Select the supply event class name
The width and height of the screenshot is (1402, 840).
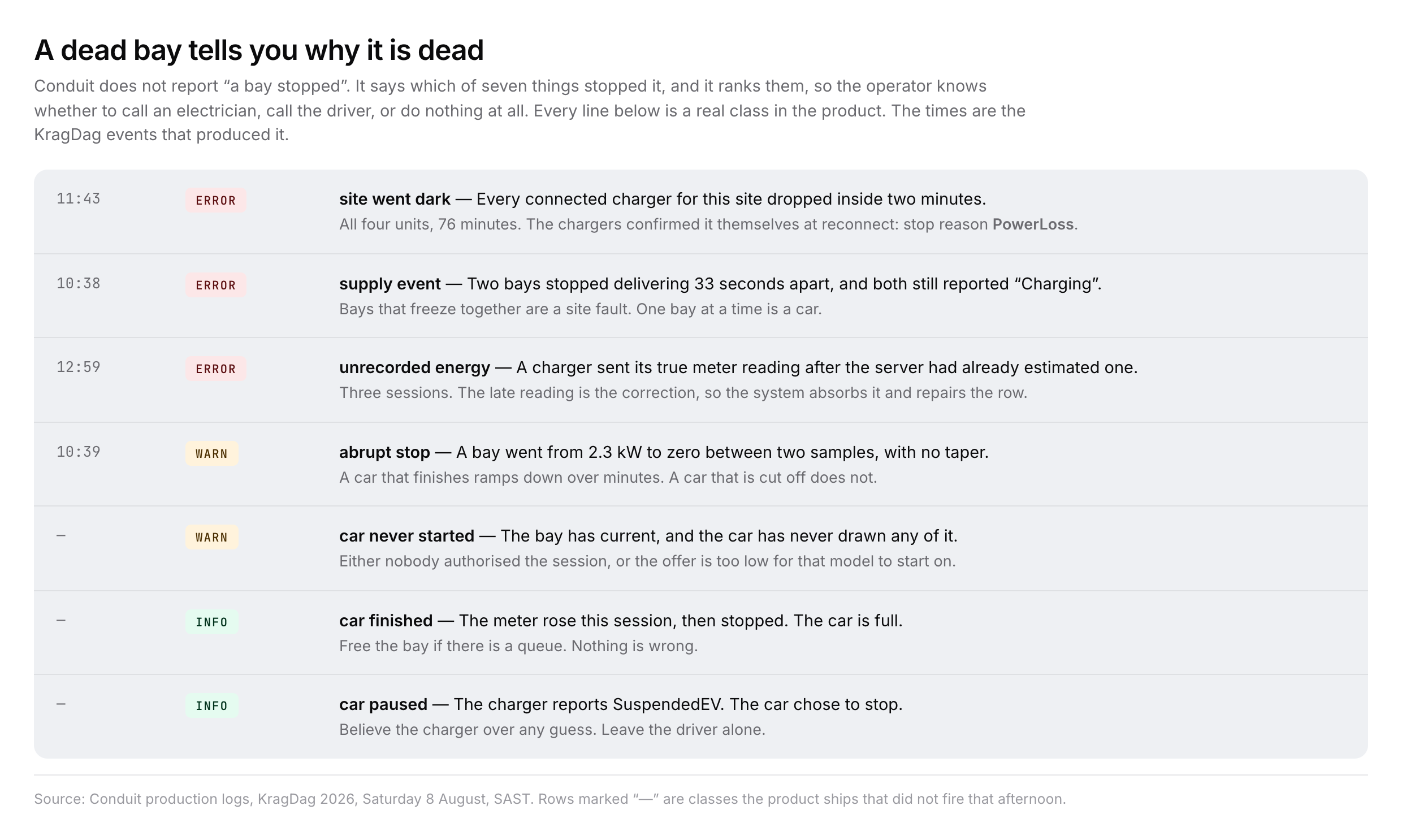tap(390, 284)
